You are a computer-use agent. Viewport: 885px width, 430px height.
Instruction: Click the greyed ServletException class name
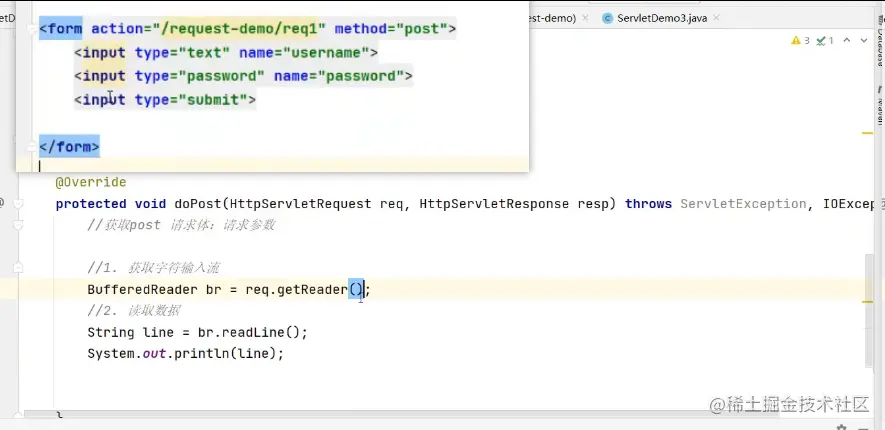[743, 204]
